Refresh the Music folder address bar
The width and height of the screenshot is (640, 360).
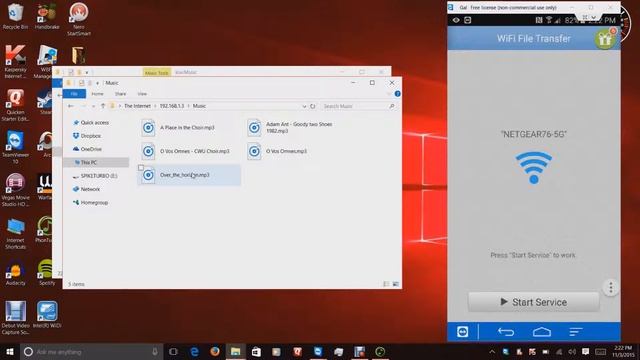coord(313,106)
